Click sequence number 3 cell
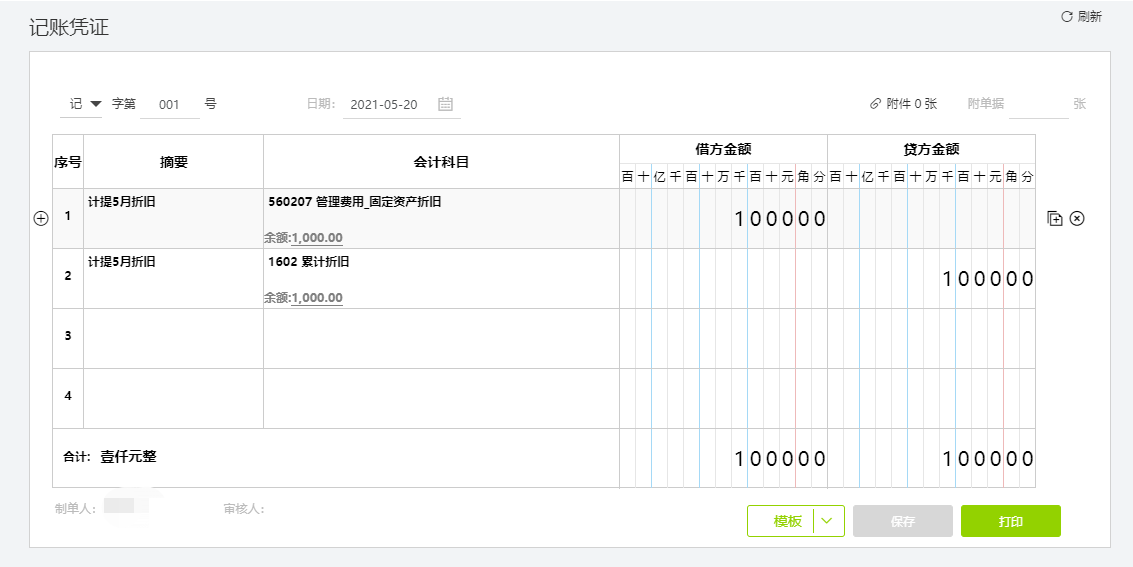This screenshot has width=1133, height=567. tap(68, 339)
